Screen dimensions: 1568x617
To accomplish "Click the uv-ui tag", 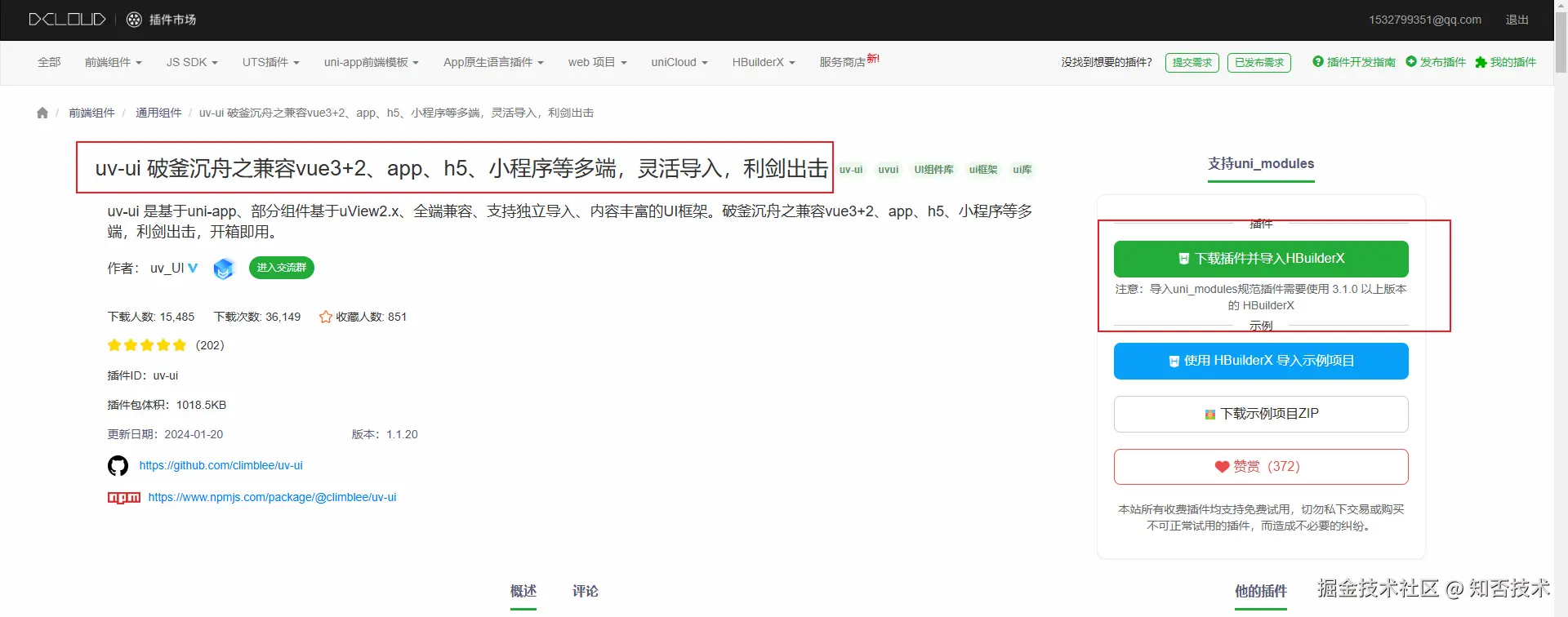I will (851, 170).
